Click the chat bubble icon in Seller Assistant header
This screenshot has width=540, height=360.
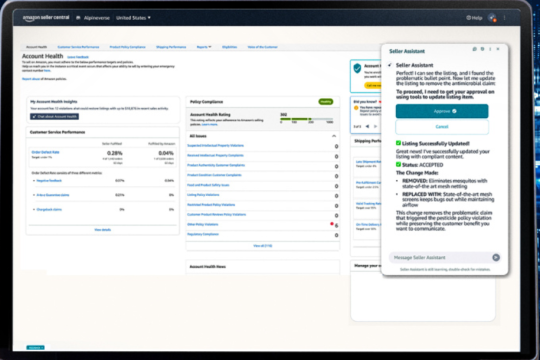475,49
